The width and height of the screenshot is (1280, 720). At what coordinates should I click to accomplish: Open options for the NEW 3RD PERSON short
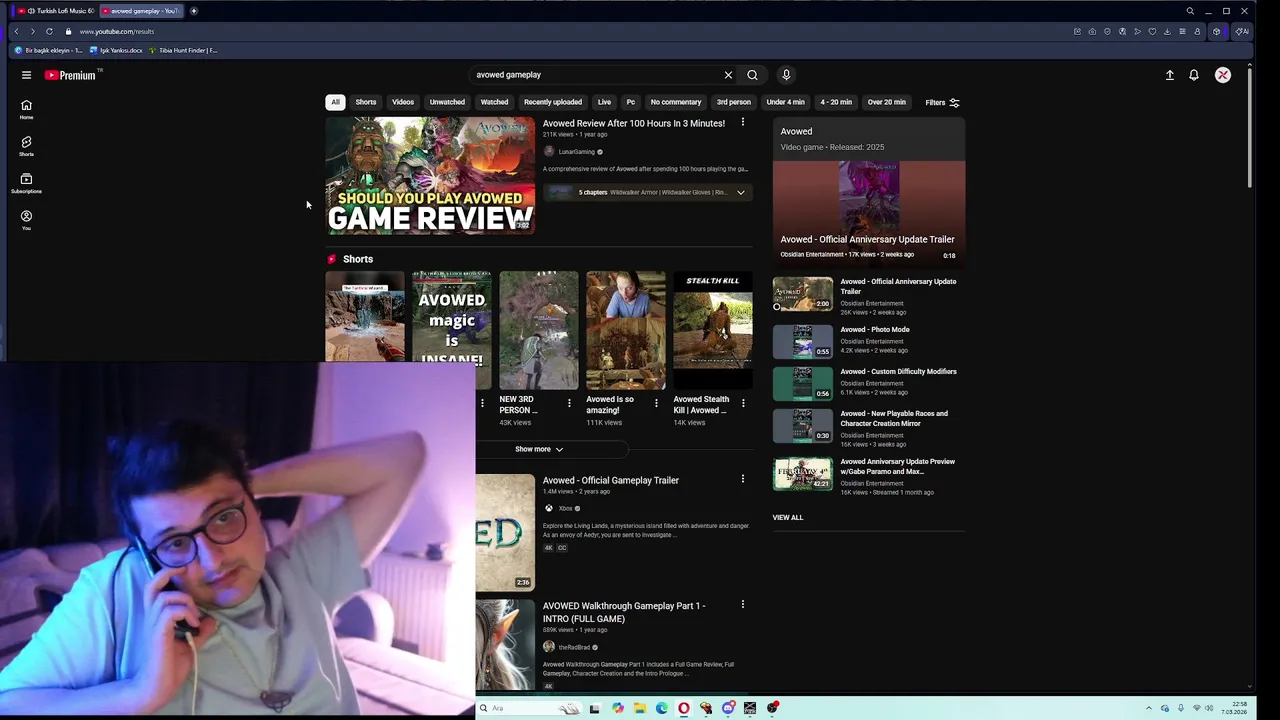point(569,403)
